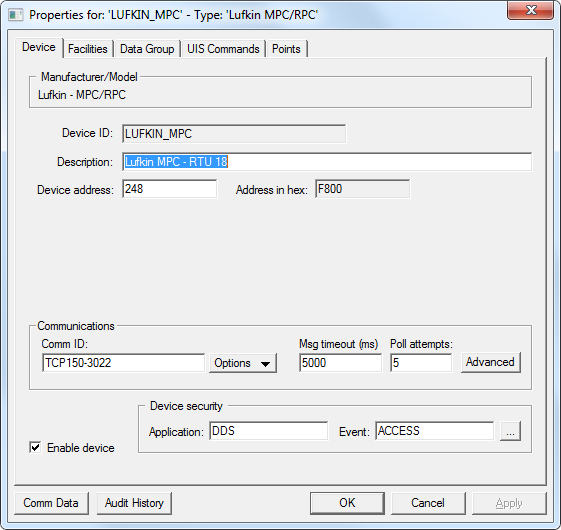Click the 'Description:' label
This screenshot has height=530, width=561.
tap(85, 162)
